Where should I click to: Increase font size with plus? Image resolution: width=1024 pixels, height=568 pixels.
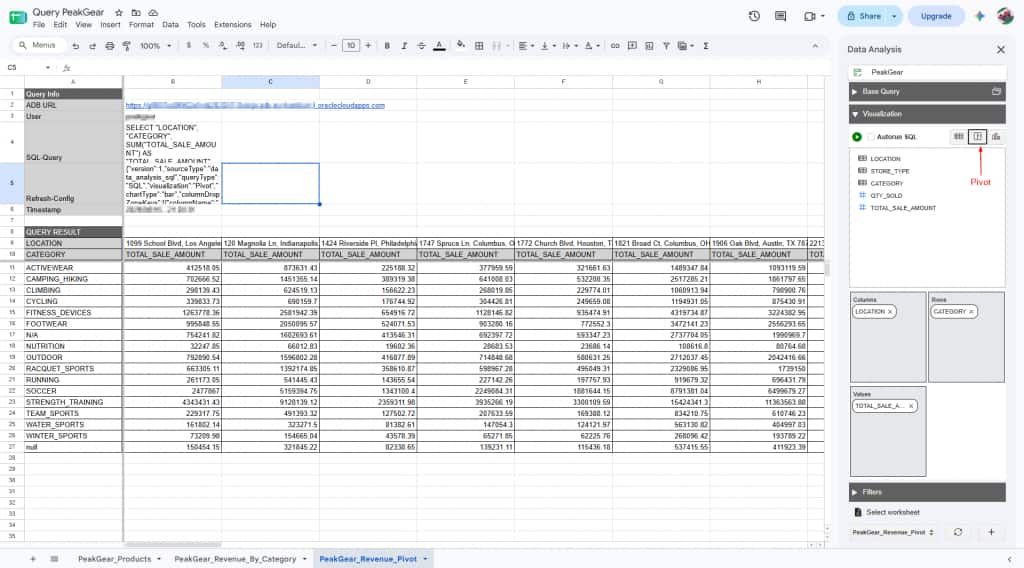(x=368, y=46)
